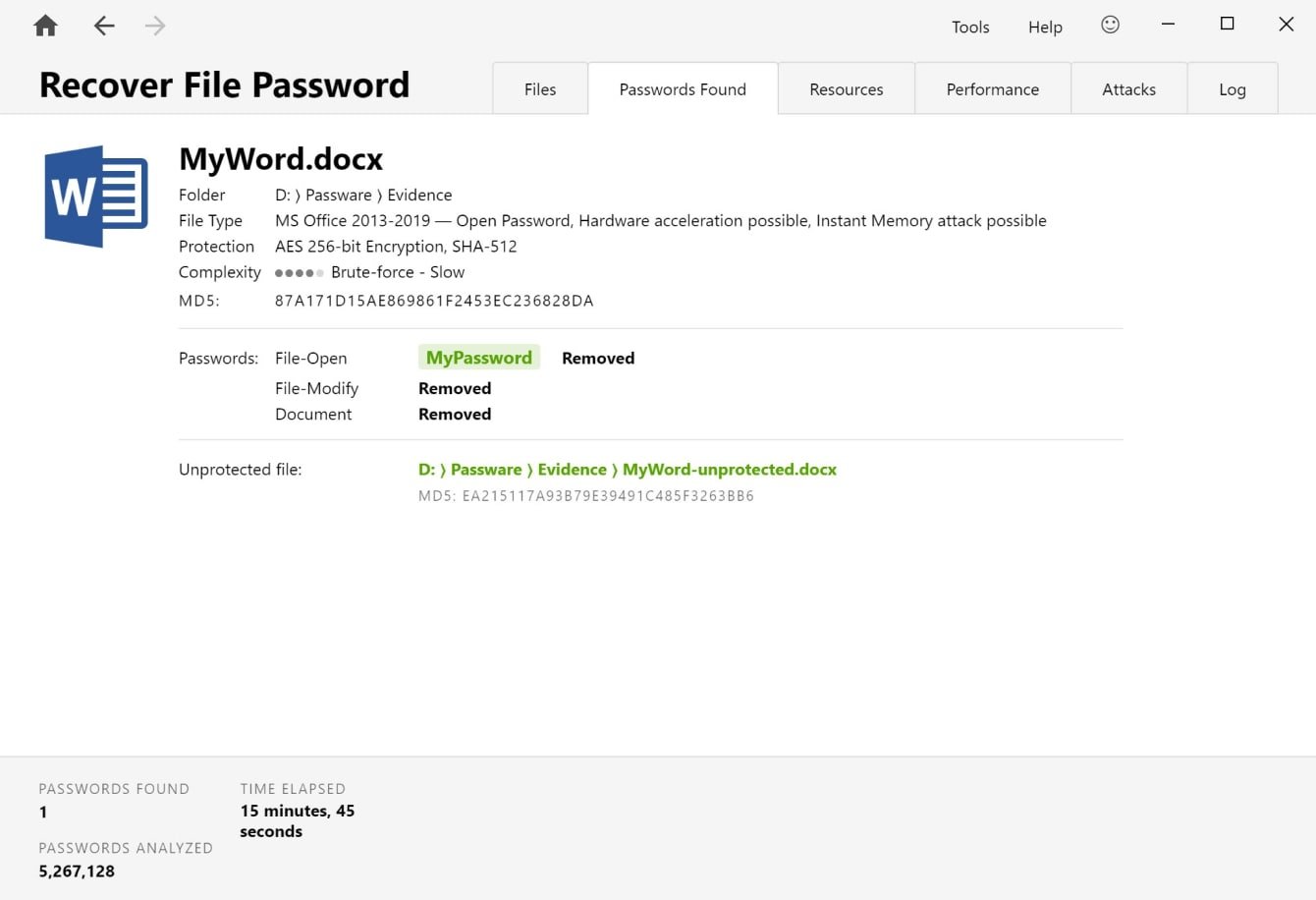The image size is (1316, 900).
Task: Open the smiley feedback icon
Action: [1110, 26]
